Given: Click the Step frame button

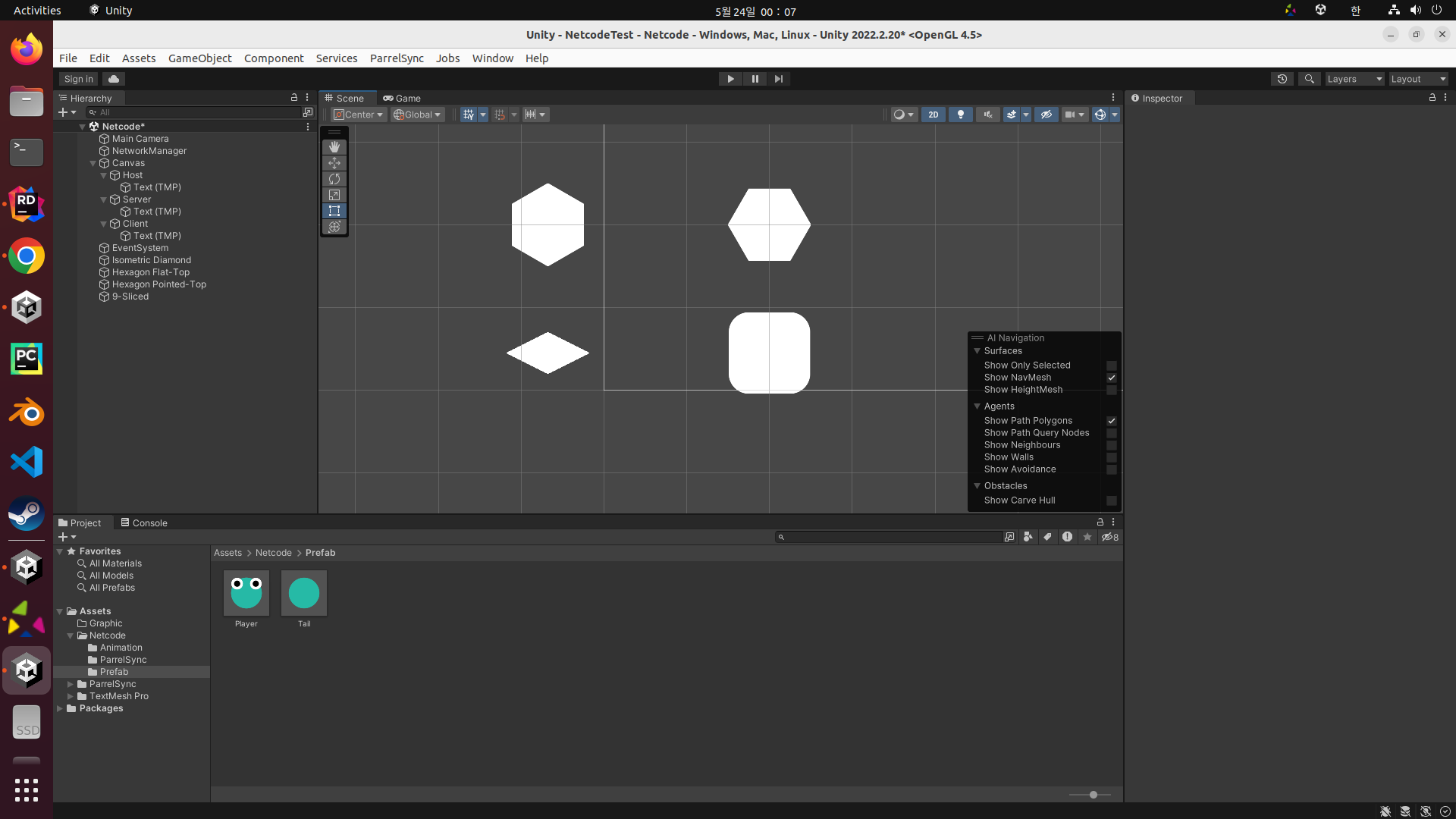Looking at the screenshot, I should (x=778, y=79).
